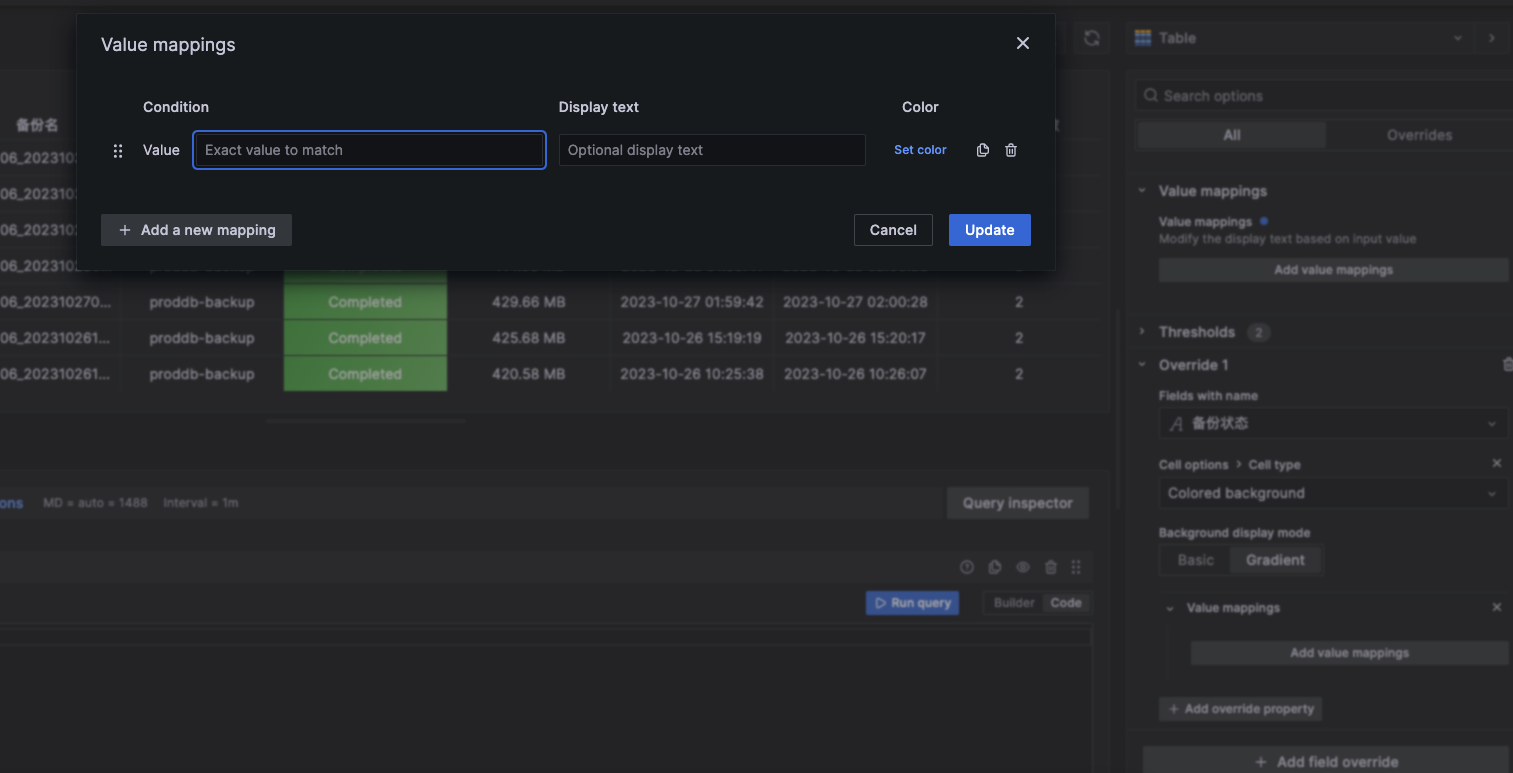Click the 2023-10-27 01:59:42 cell
Screen dimensions: 1513x773
point(692,302)
